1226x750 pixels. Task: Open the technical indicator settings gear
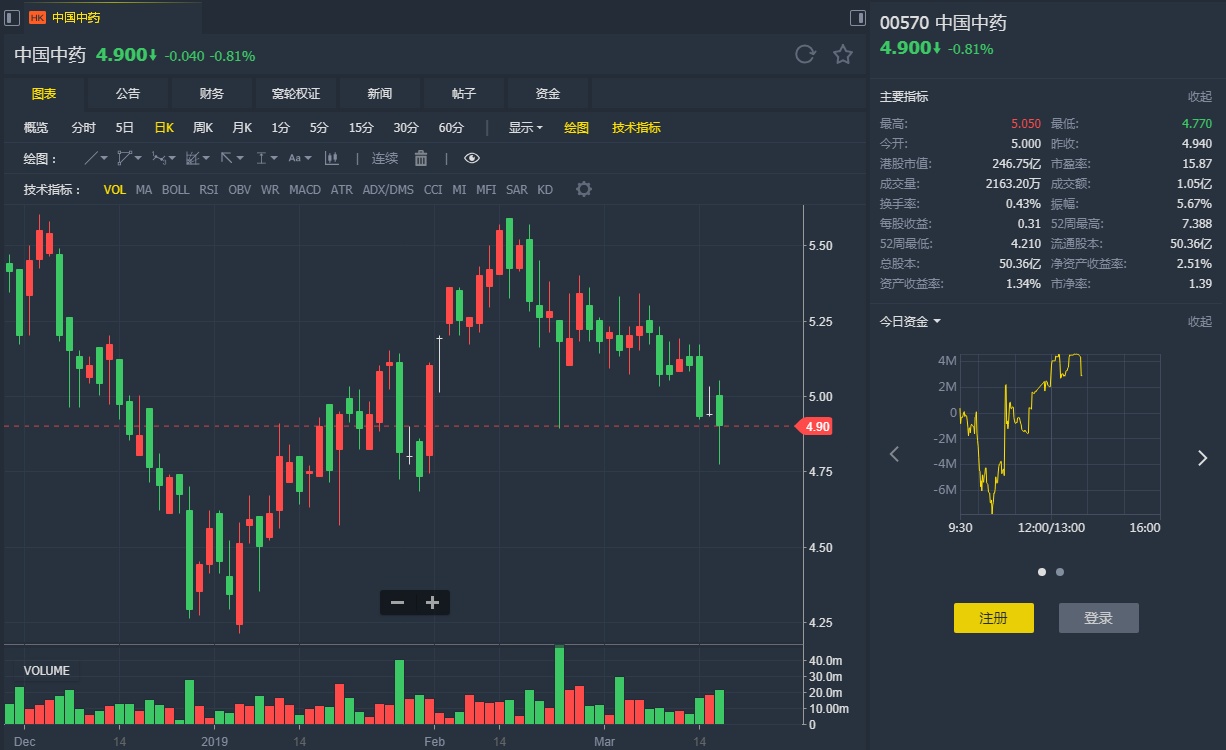click(584, 189)
